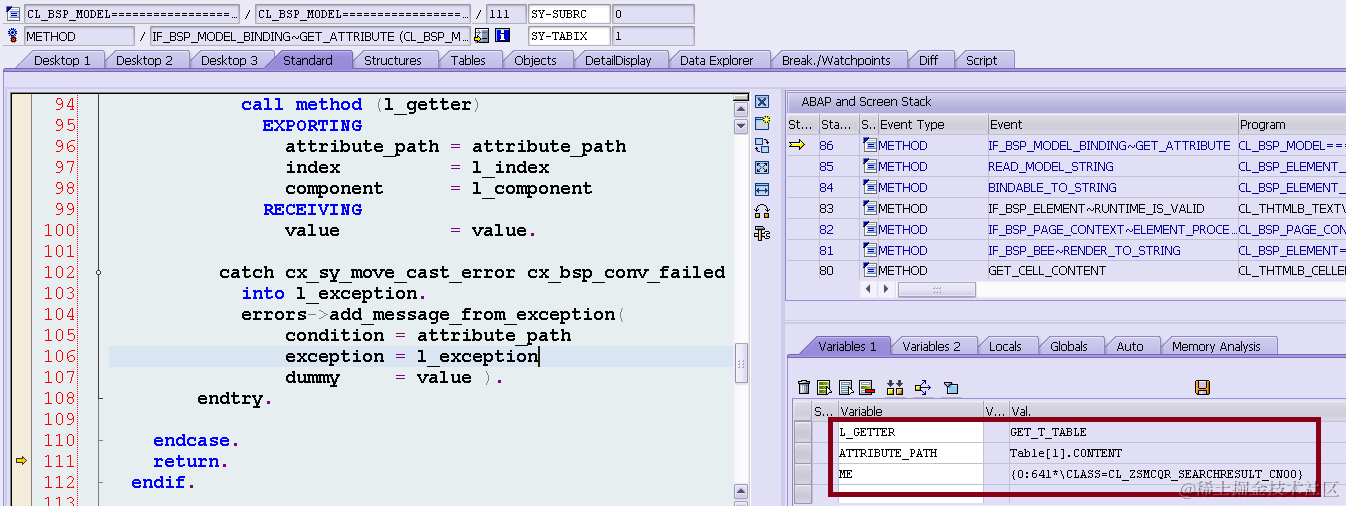Open the DetailDisplay tab
The height and width of the screenshot is (506, 1346).
618,60
